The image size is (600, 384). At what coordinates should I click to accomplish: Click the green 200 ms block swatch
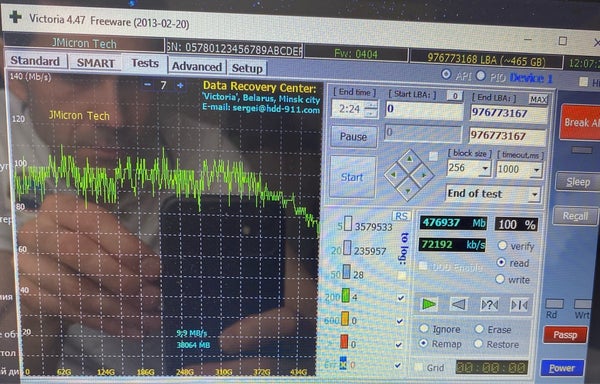346,296
